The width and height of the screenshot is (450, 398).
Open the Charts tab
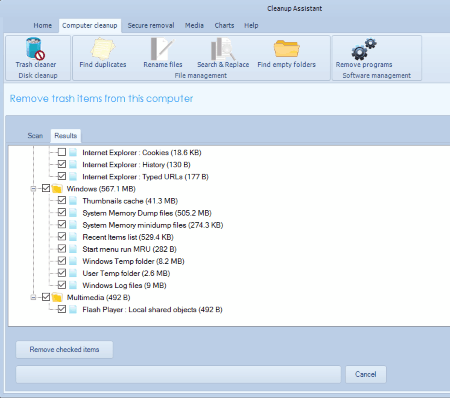(224, 25)
